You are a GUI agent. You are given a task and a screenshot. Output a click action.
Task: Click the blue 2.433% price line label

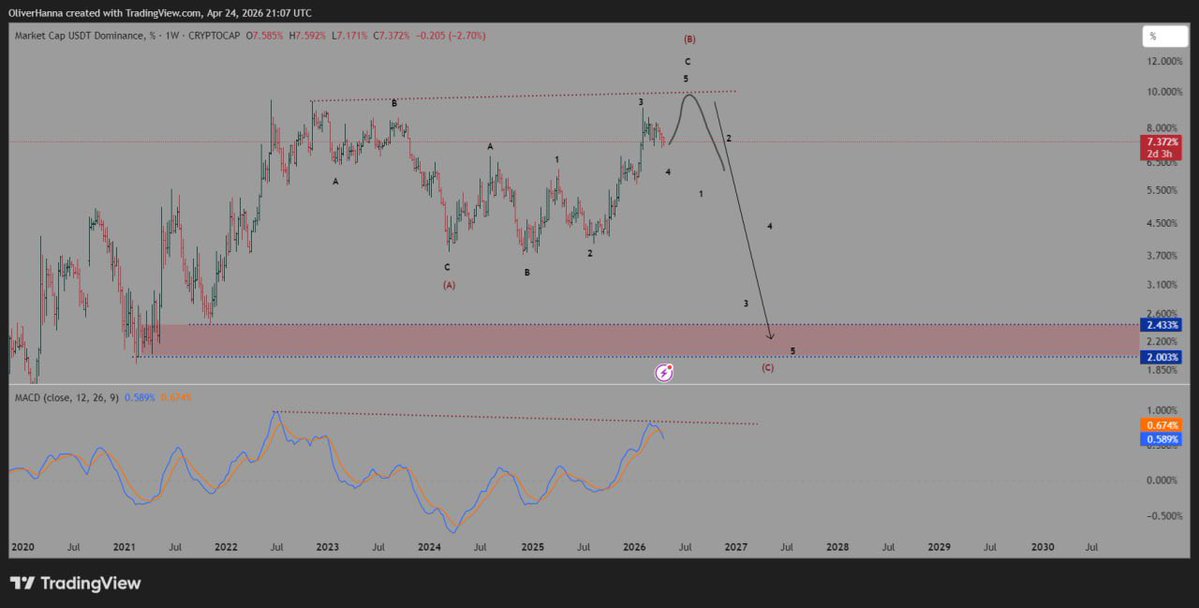(1161, 326)
